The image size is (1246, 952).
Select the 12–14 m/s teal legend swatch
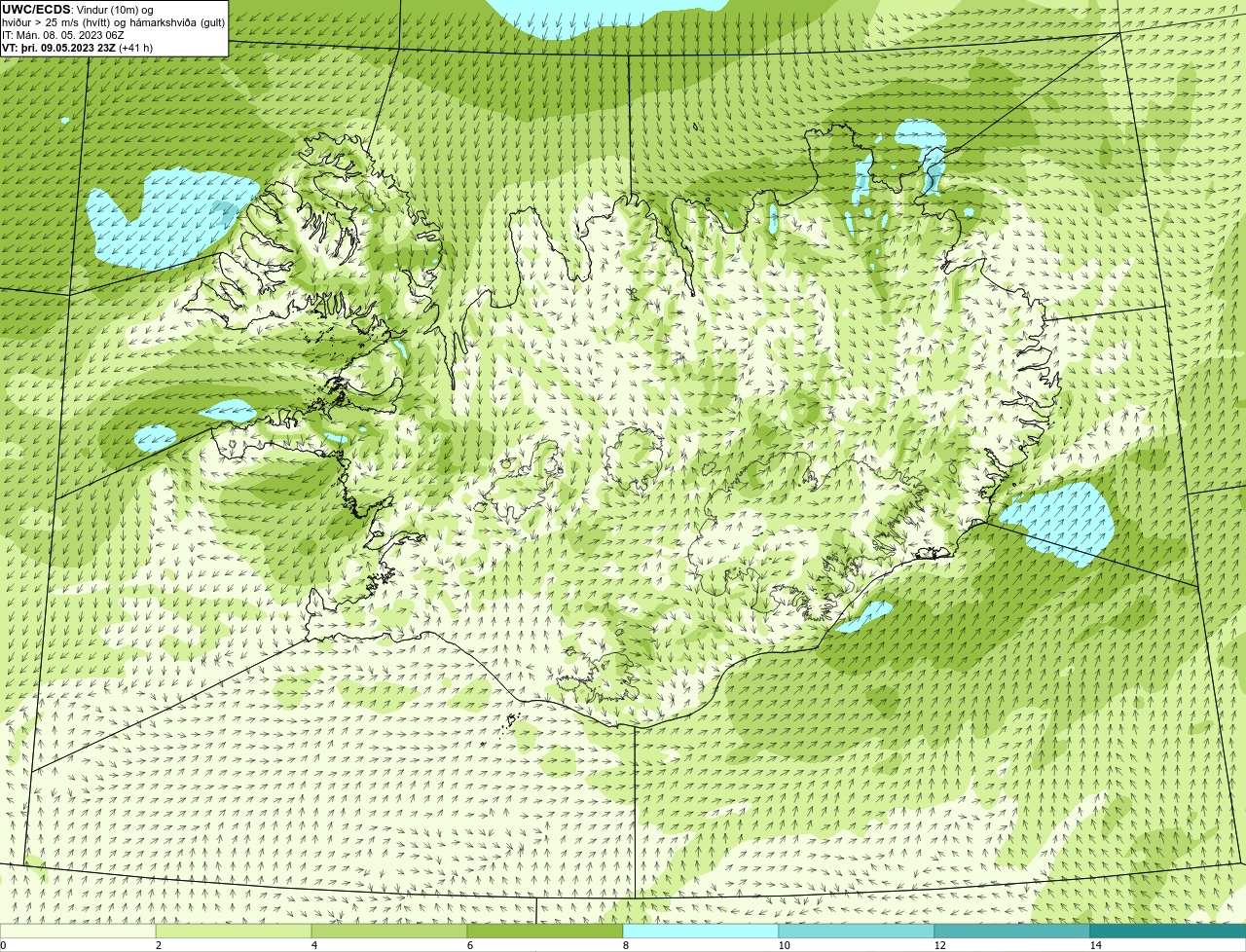[1012, 931]
